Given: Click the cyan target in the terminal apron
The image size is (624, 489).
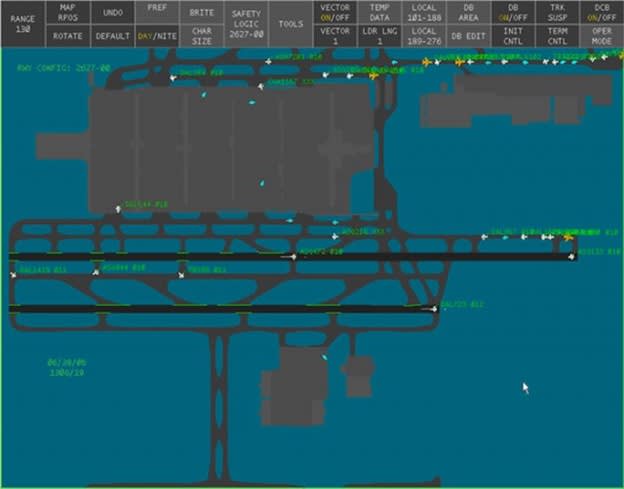Looking at the screenshot, I should coord(262,184).
